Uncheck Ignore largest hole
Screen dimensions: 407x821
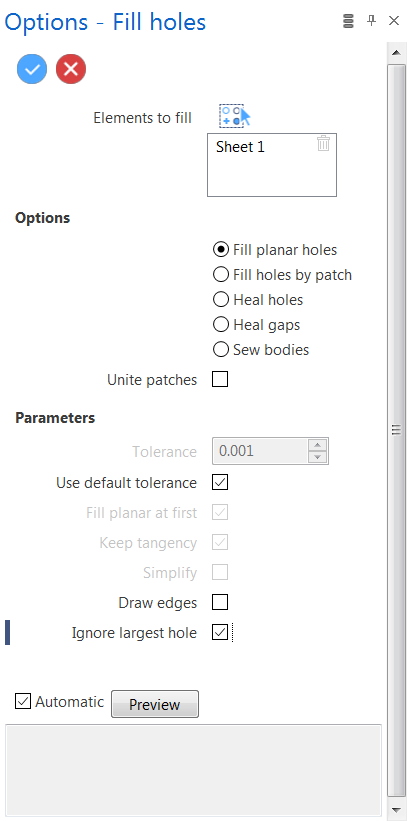click(x=220, y=633)
